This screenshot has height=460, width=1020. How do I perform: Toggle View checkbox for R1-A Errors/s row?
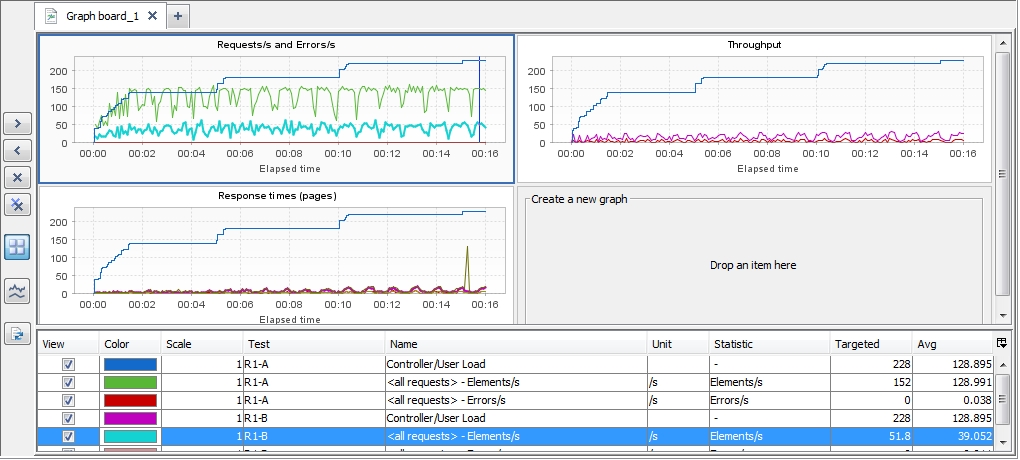coord(68,400)
